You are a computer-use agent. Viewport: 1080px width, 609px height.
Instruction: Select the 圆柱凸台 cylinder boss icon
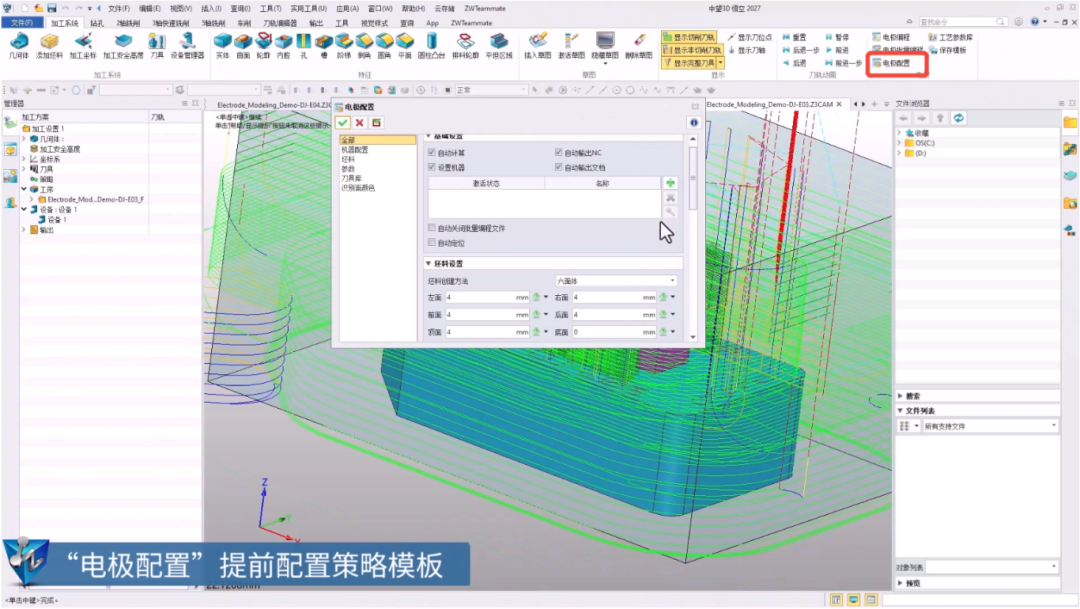(431, 45)
